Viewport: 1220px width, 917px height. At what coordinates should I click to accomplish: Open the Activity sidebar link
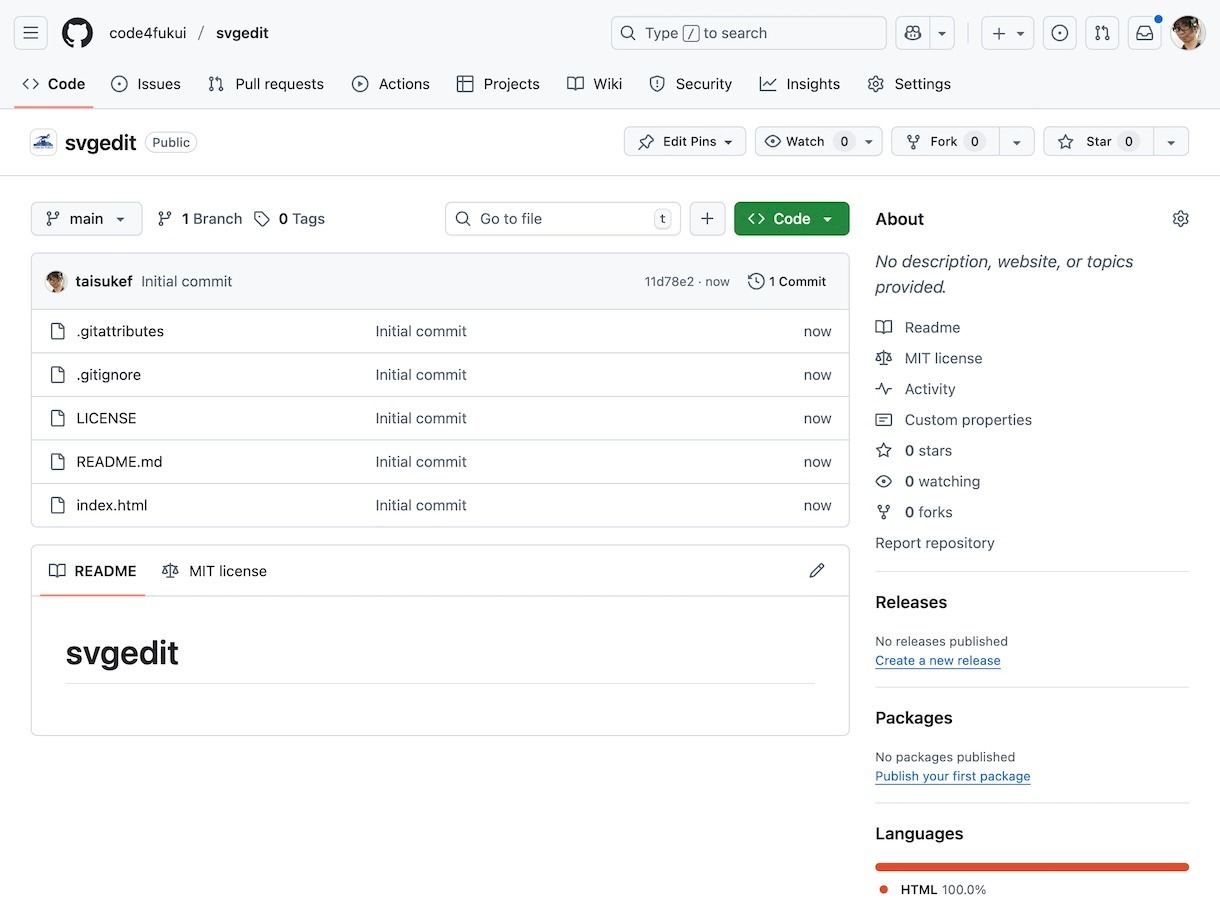(x=916, y=389)
